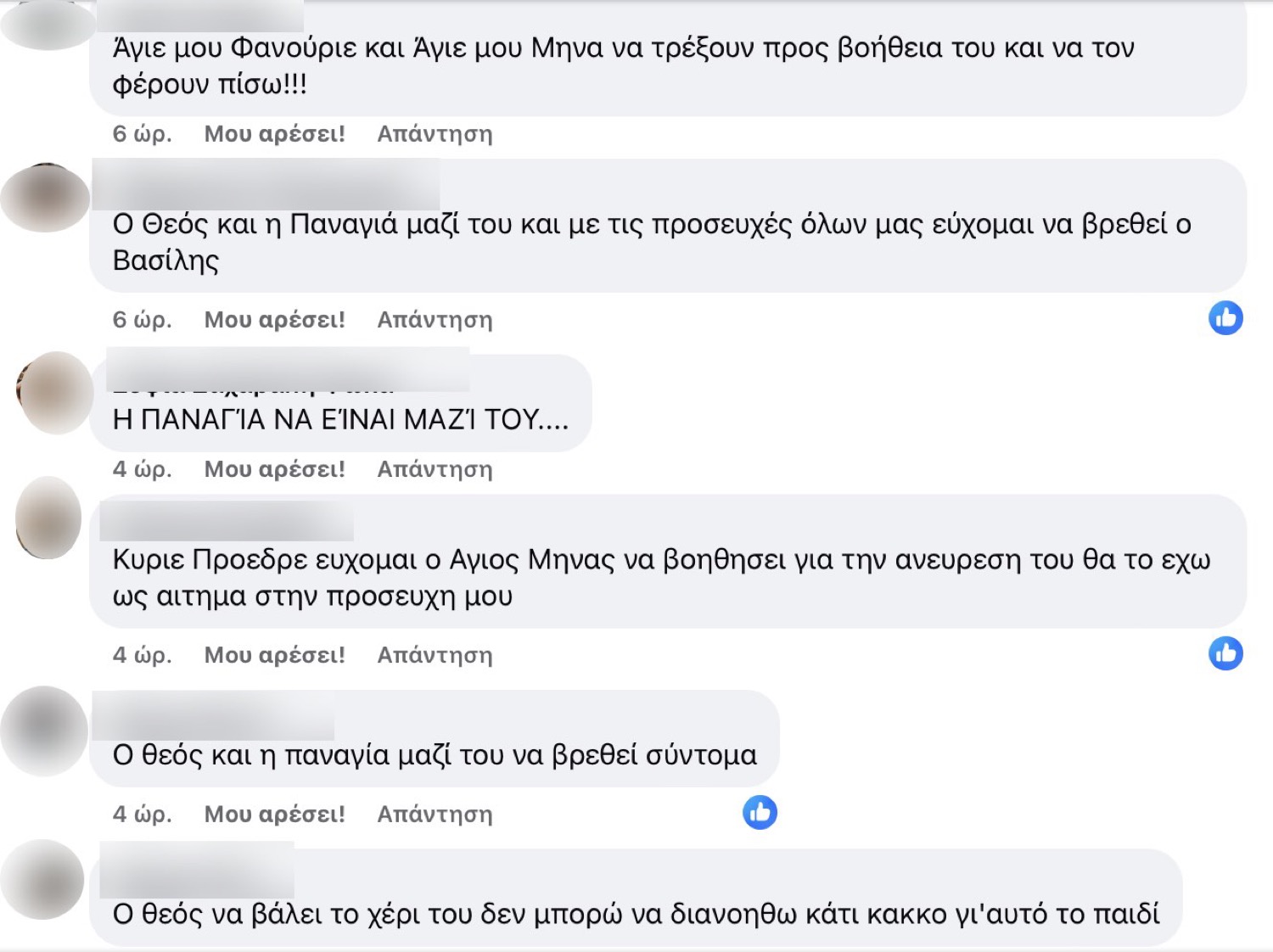Screen dimensions: 1273x952
Task: Open the avatar beside the Κυριε Προεδρε comment
Action: 48,518
